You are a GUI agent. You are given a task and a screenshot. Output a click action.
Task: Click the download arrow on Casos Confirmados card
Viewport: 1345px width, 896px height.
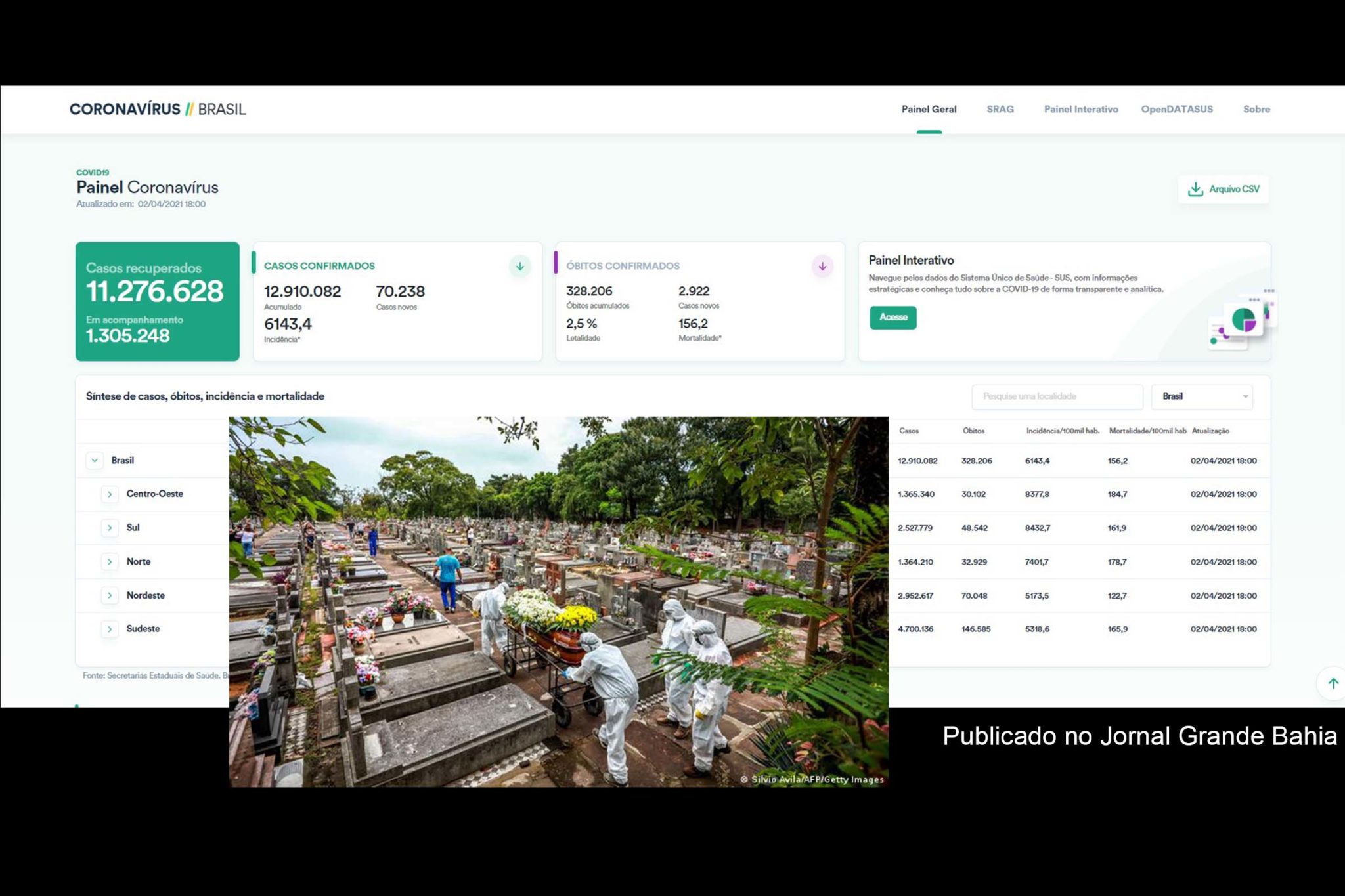(519, 267)
